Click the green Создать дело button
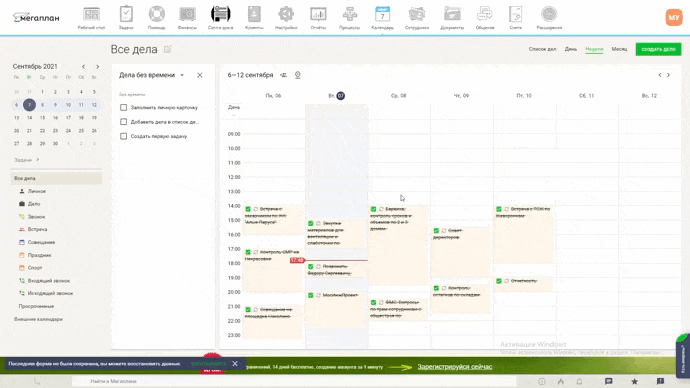Image resolution: width=690 pixels, height=388 pixels. (x=658, y=49)
